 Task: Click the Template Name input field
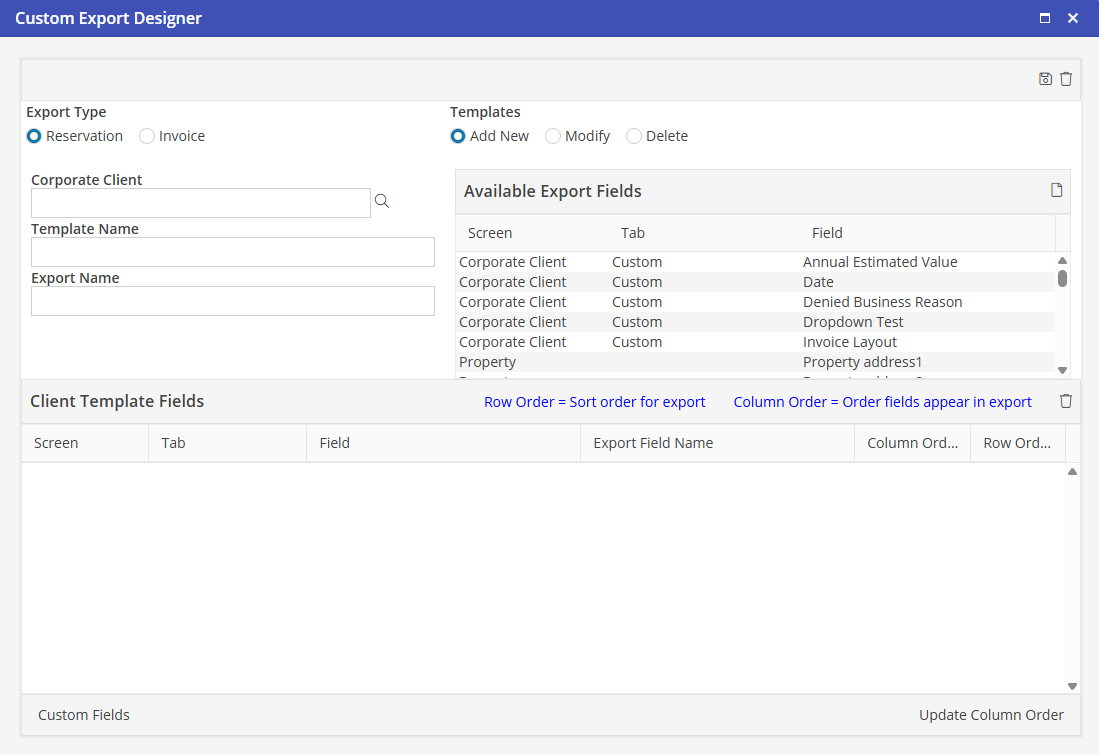click(x=233, y=252)
